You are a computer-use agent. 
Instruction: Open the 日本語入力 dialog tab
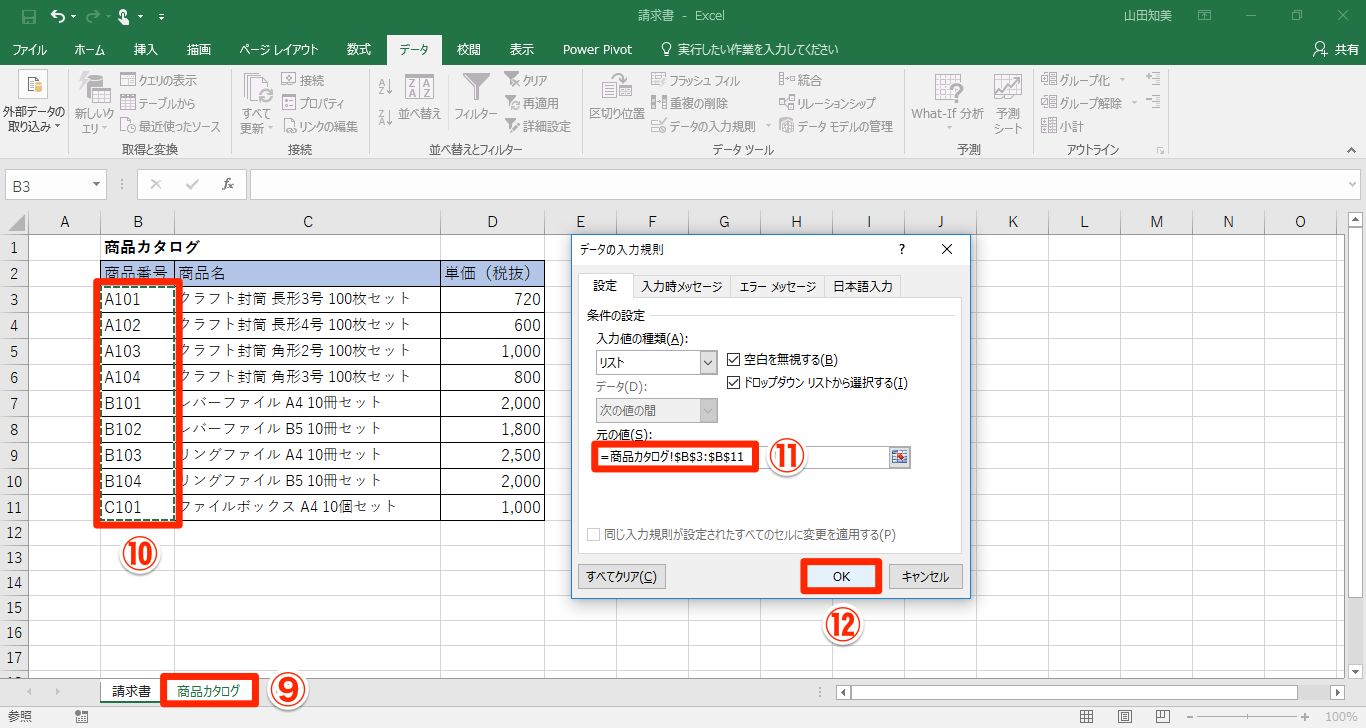[x=863, y=287]
